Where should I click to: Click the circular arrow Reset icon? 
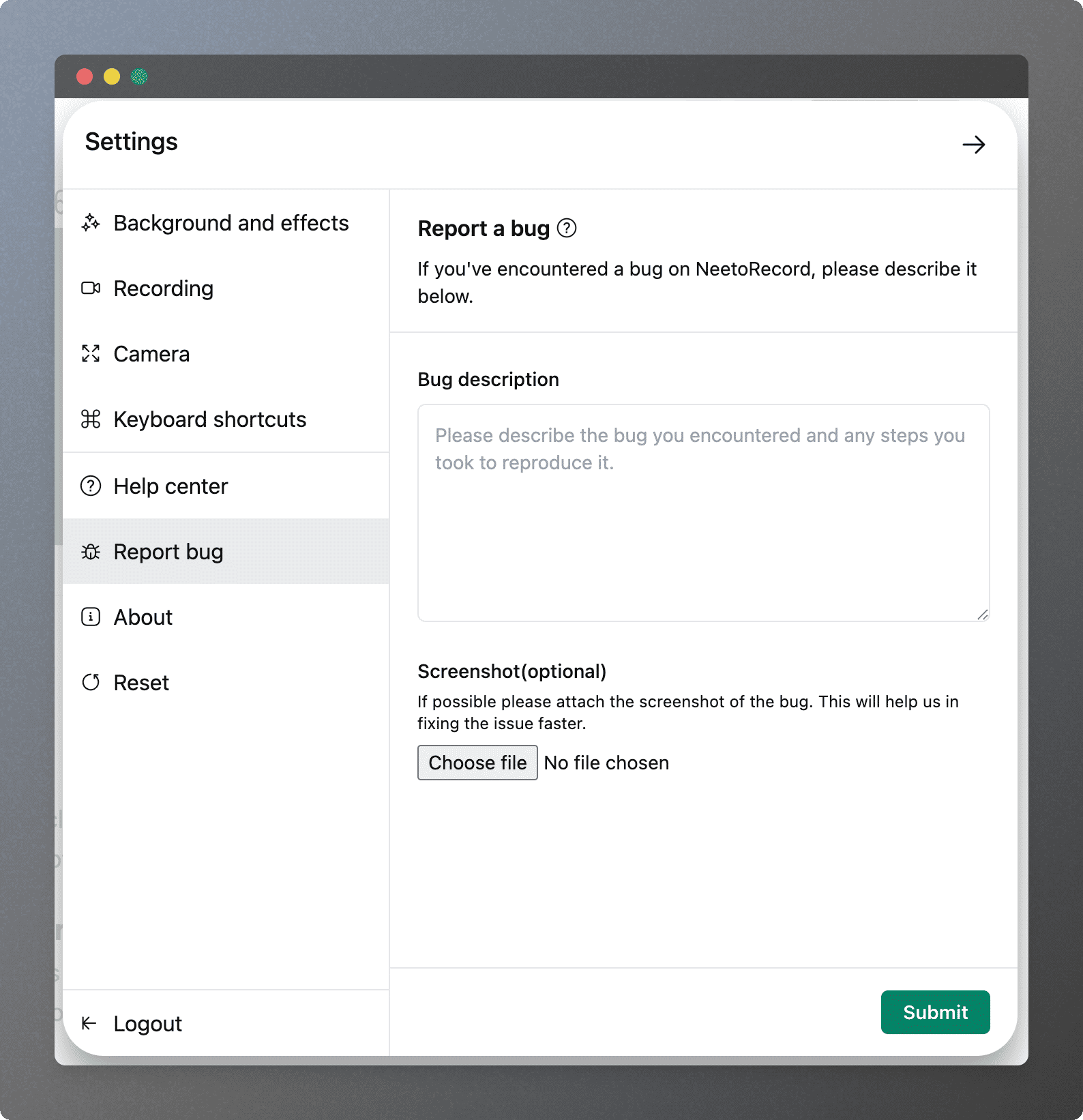91,682
